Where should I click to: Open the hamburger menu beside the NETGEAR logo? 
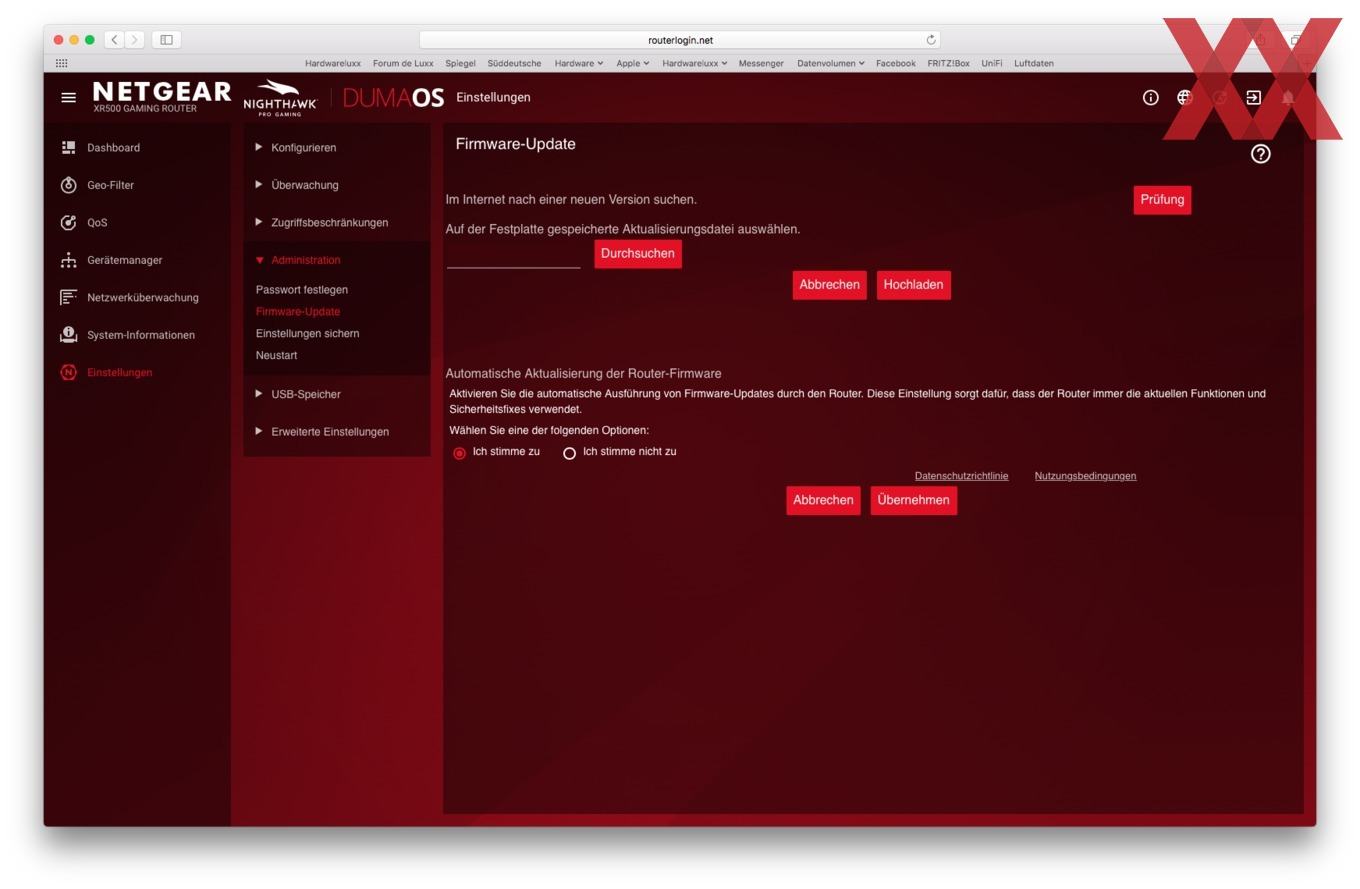pos(68,97)
